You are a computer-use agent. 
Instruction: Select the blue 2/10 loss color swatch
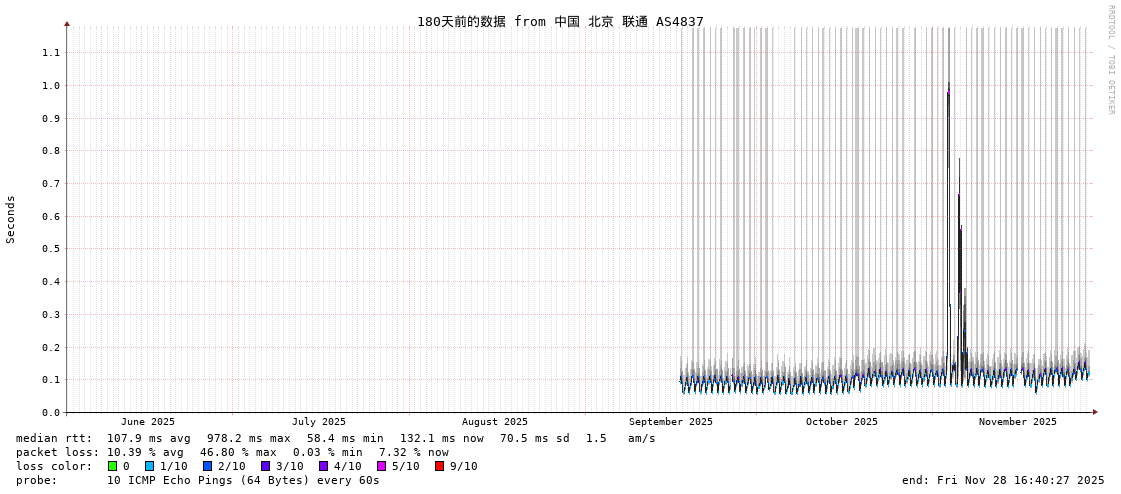[207, 466]
